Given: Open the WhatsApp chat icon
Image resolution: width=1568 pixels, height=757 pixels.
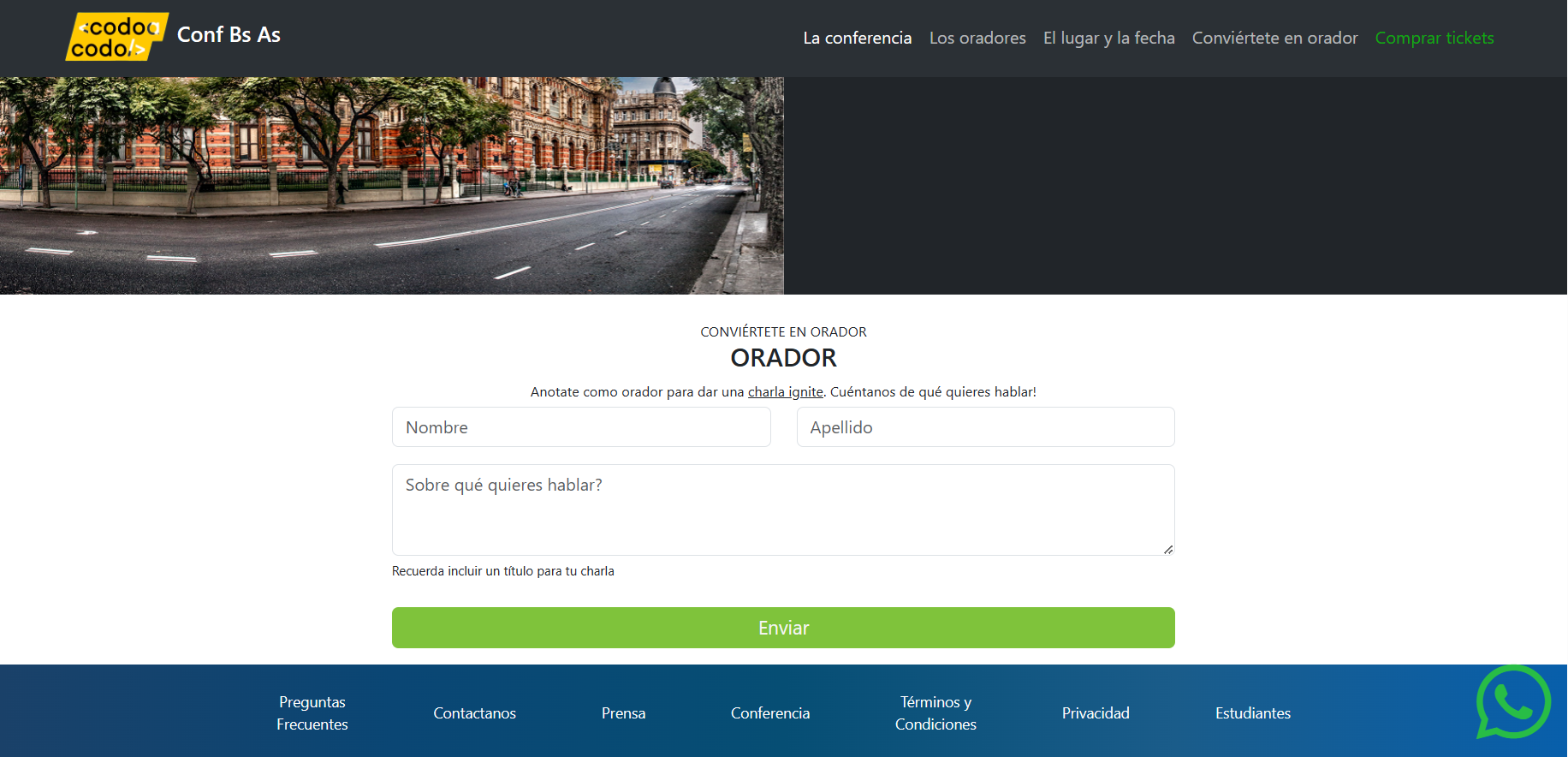Looking at the screenshot, I should click(x=1513, y=702).
